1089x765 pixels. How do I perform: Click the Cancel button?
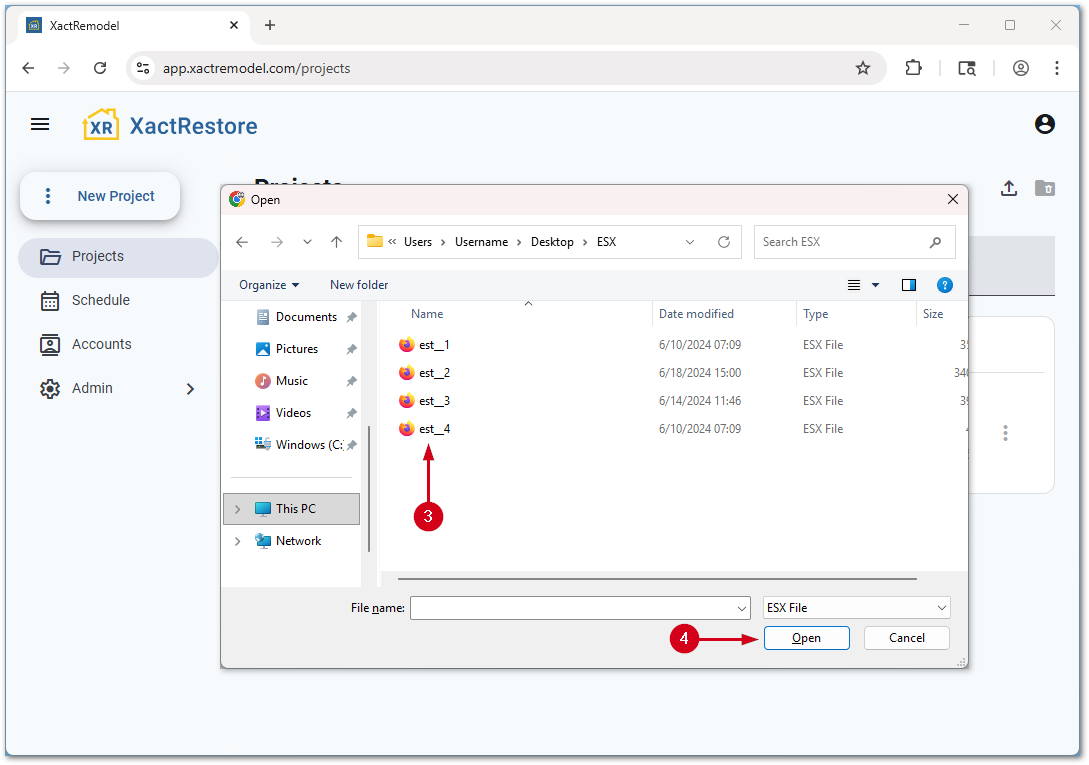[x=906, y=638]
